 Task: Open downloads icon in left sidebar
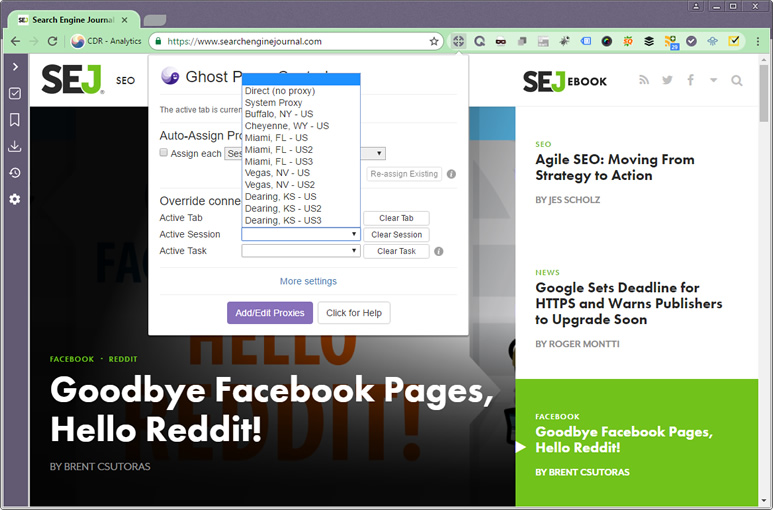click(15, 146)
